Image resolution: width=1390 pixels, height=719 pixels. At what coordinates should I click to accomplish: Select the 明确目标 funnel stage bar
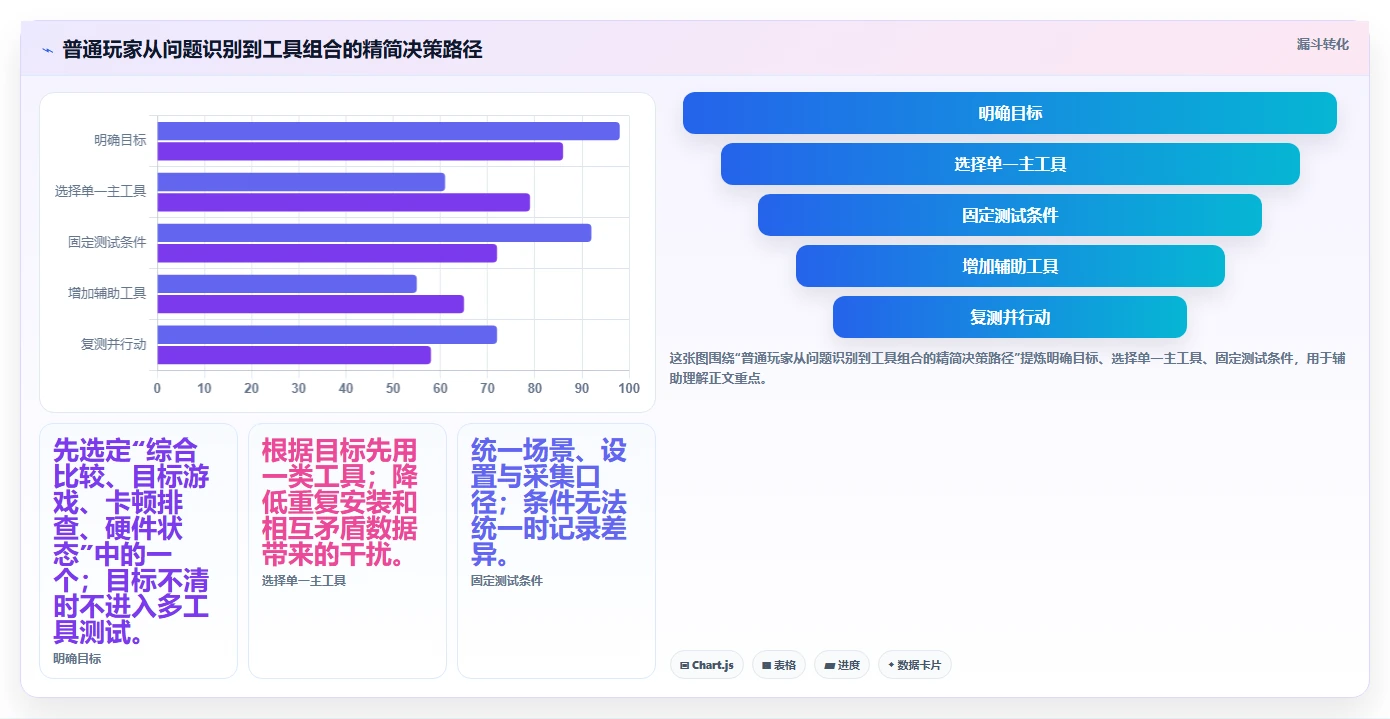click(x=1010, y=113)
